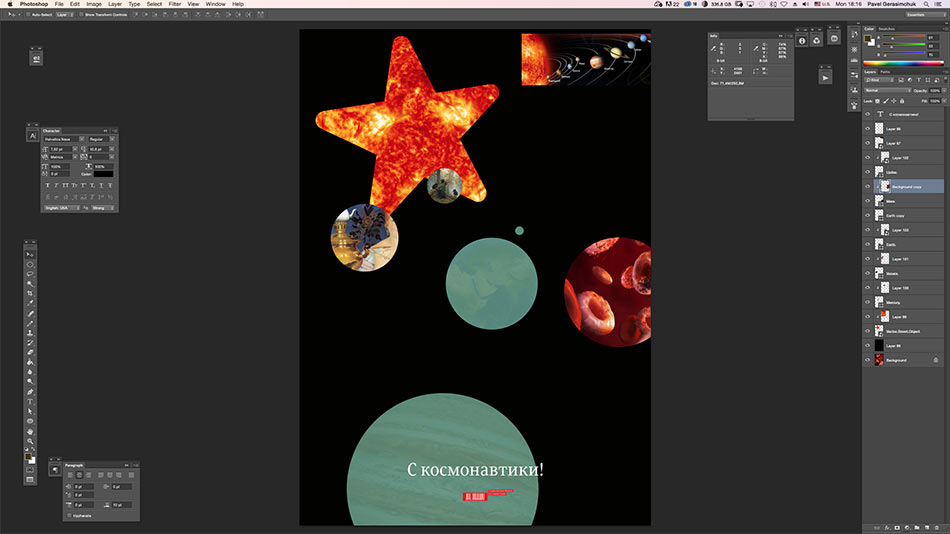The width and height of the screenshot is (950, 534).
Task: Select the Pen tool
Action: [x=30, y=392]
